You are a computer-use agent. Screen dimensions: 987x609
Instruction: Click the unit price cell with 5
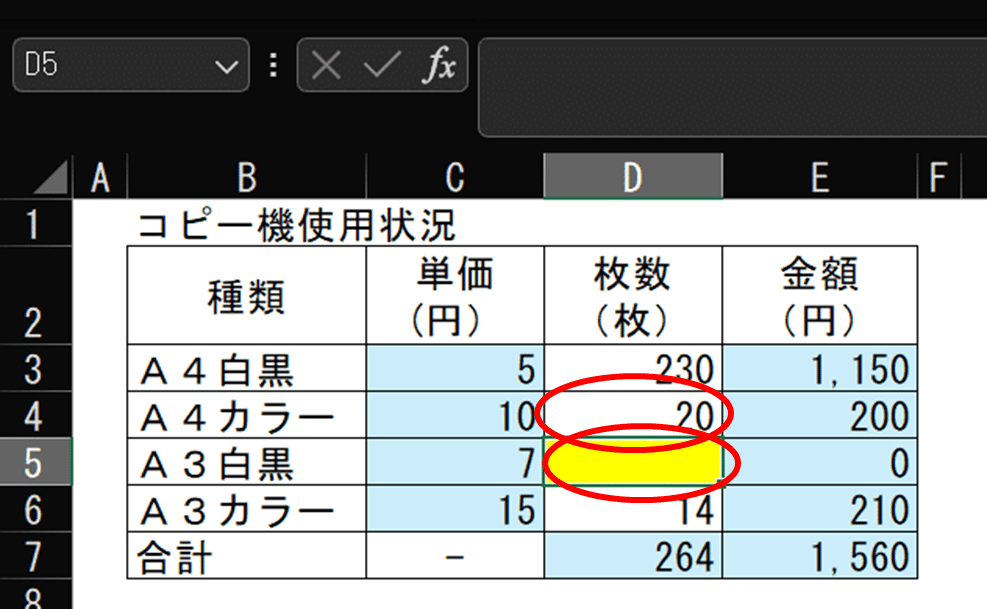(455, 368)
